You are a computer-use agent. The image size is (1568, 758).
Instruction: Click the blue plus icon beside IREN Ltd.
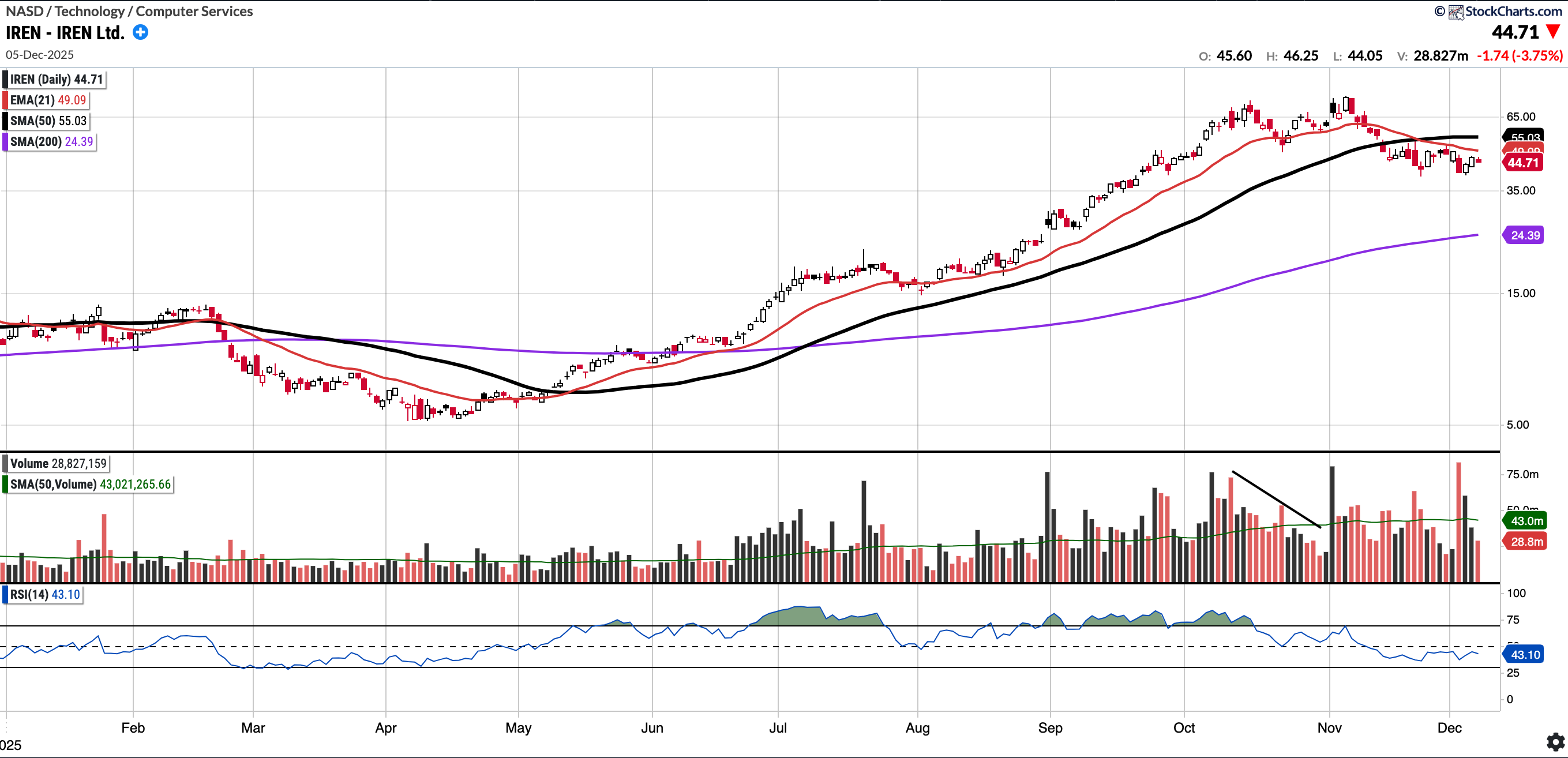(141, 32)
